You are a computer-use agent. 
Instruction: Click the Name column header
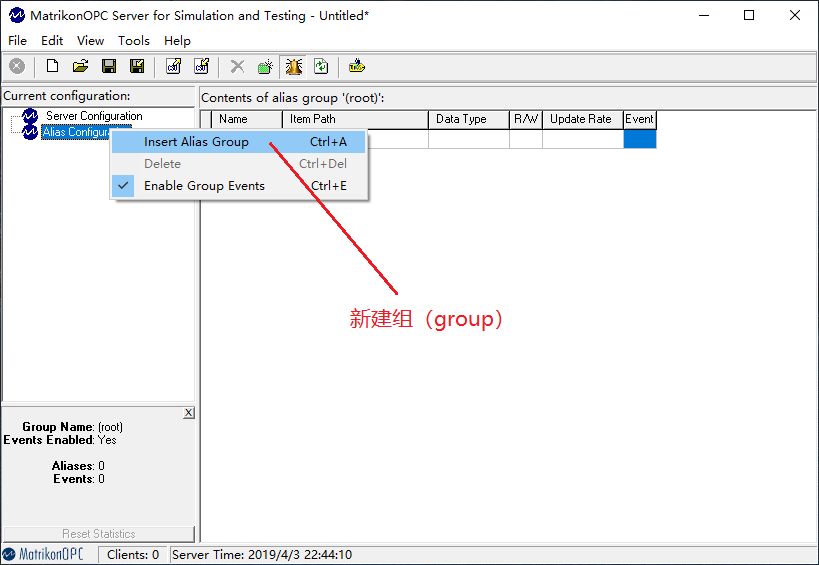[247, 119]
